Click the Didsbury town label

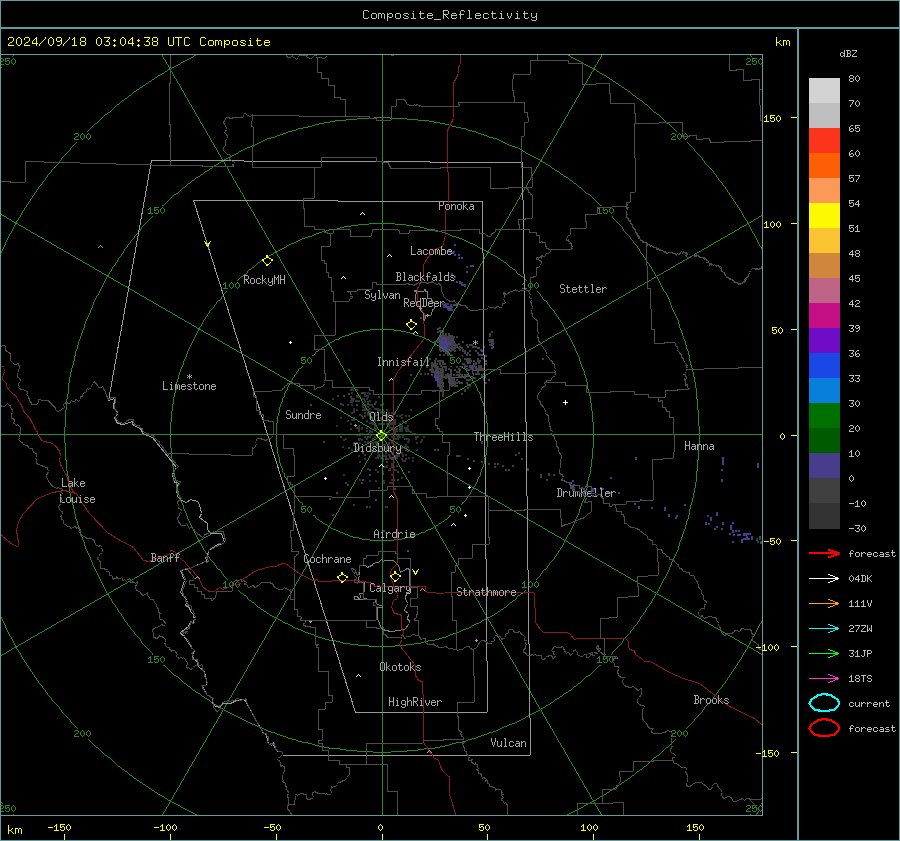[x=377, y=448]
